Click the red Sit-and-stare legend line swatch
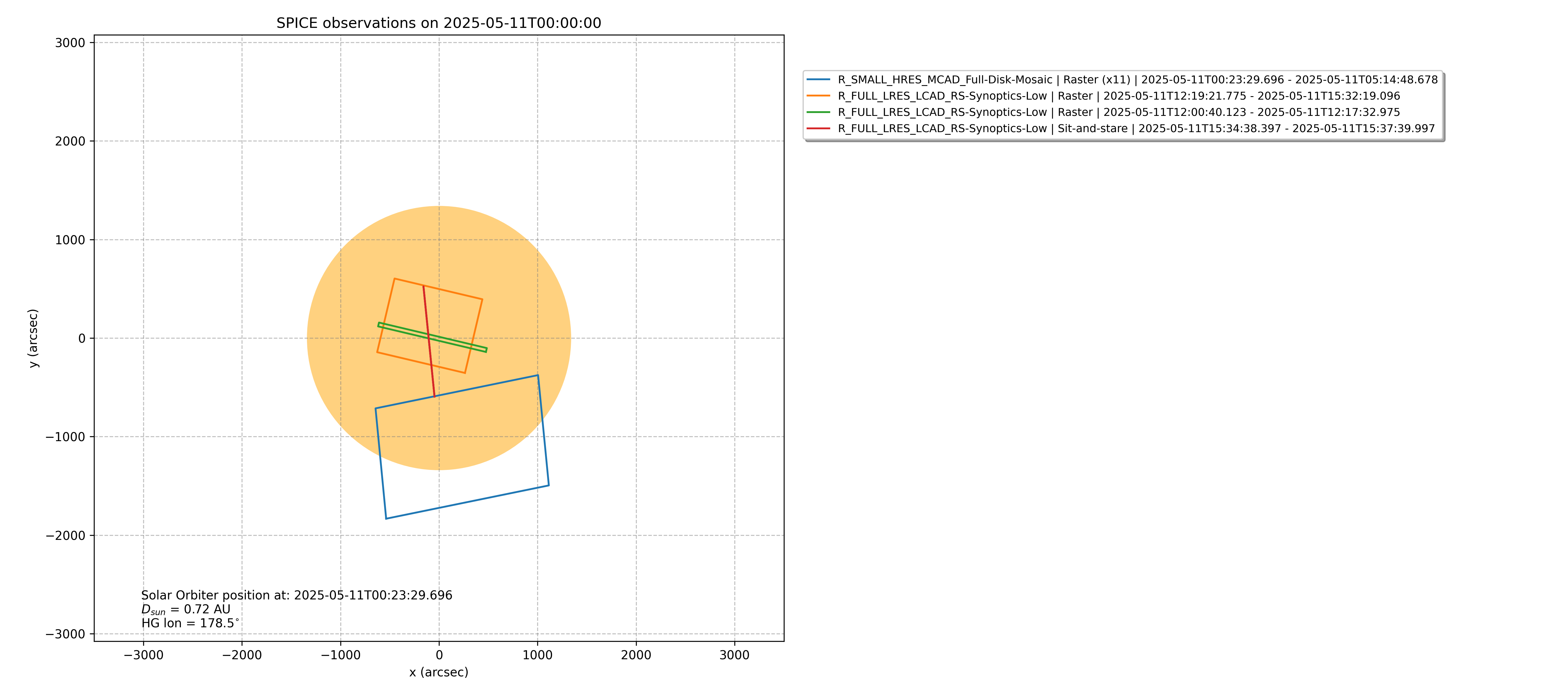This screenshot has height=697, width=1568. coord(818,128)
